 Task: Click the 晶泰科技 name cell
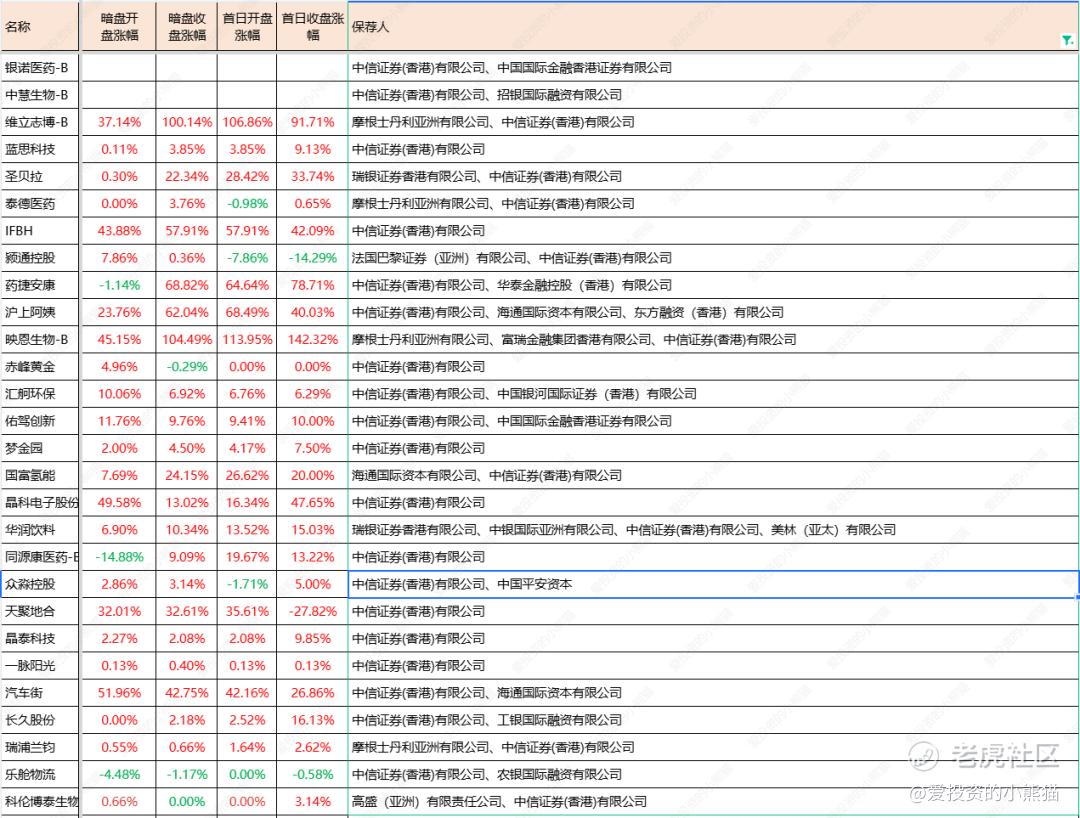40,639
